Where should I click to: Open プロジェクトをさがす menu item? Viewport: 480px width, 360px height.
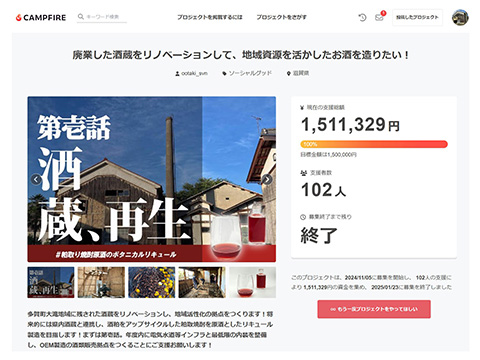tap(281, 17)
